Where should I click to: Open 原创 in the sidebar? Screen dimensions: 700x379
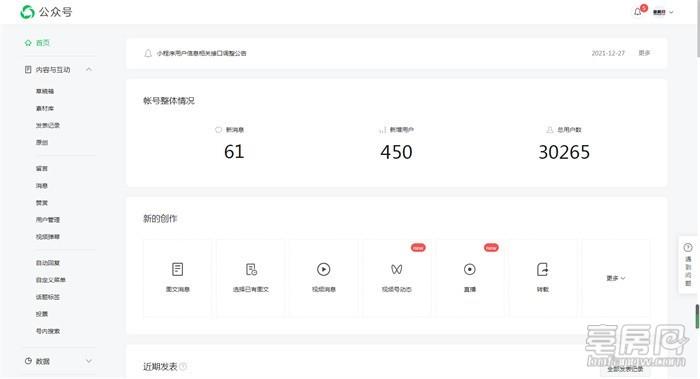pyautogui.click(x=42, y=142)
